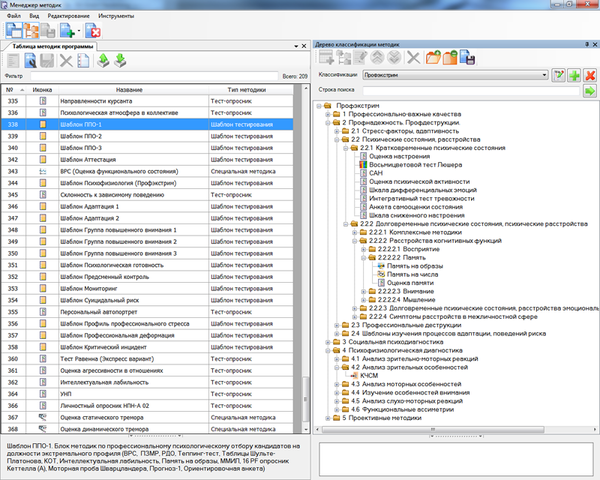Viewport: 600px width, 480px height.
Task: Click the green plus add classification button
Action: [x=574, y=75]
